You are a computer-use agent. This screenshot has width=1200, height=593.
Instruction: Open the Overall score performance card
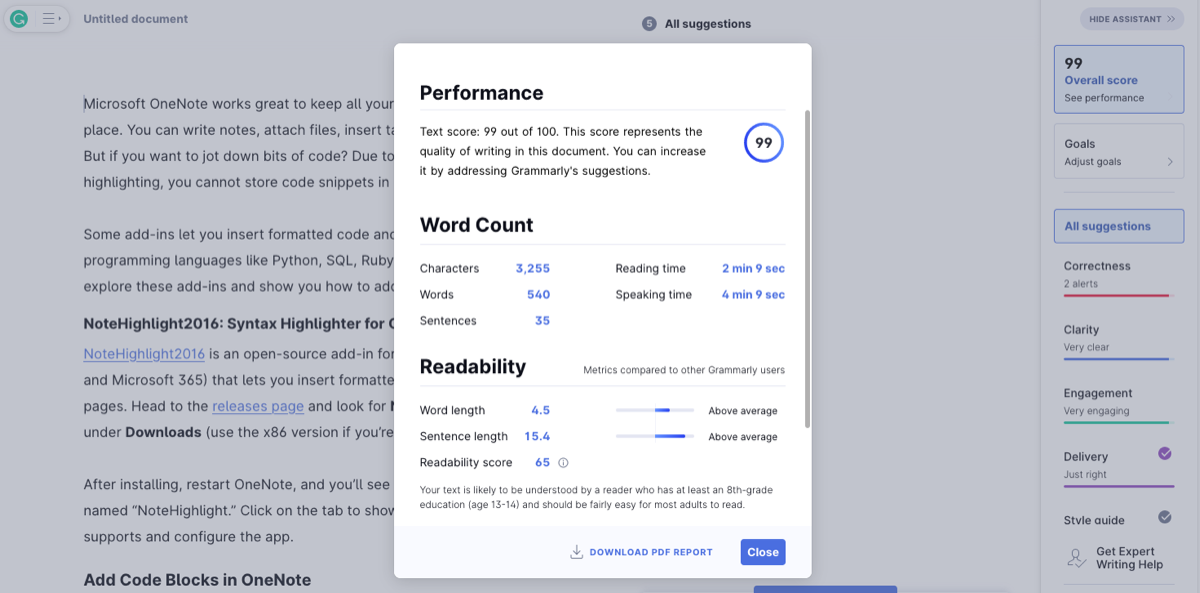tap(1119, 79)
